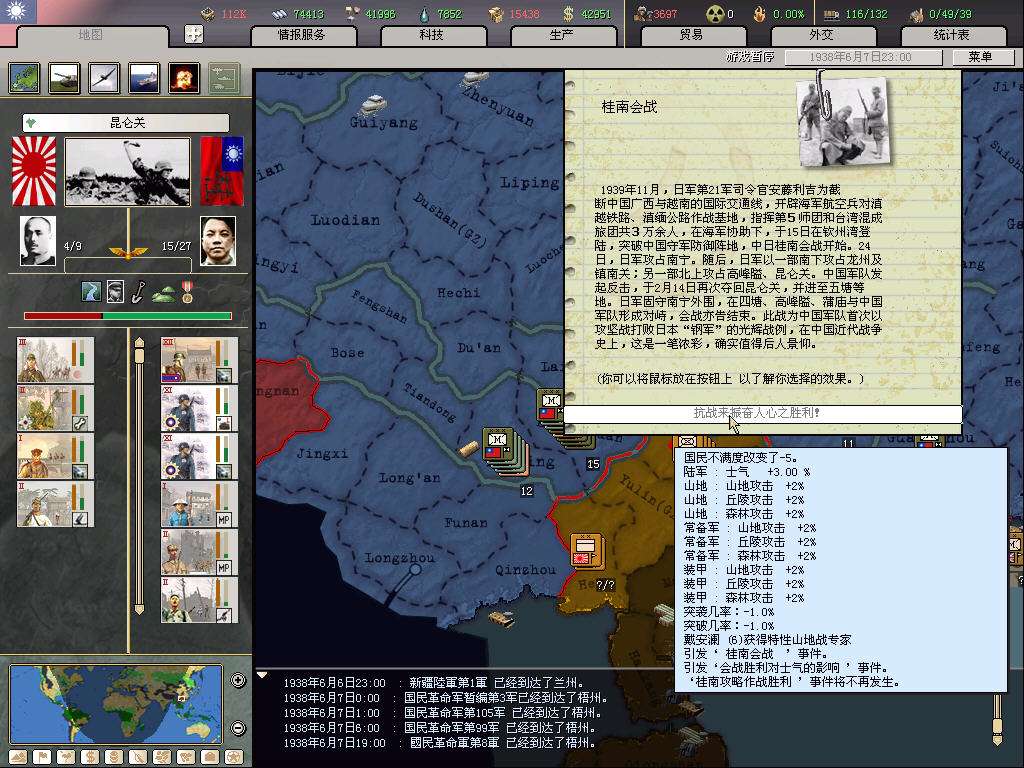Switch to the 地图 tab
Image resolution: width=1024 pixels, height=768 pixels.
(x=90, y=35)
